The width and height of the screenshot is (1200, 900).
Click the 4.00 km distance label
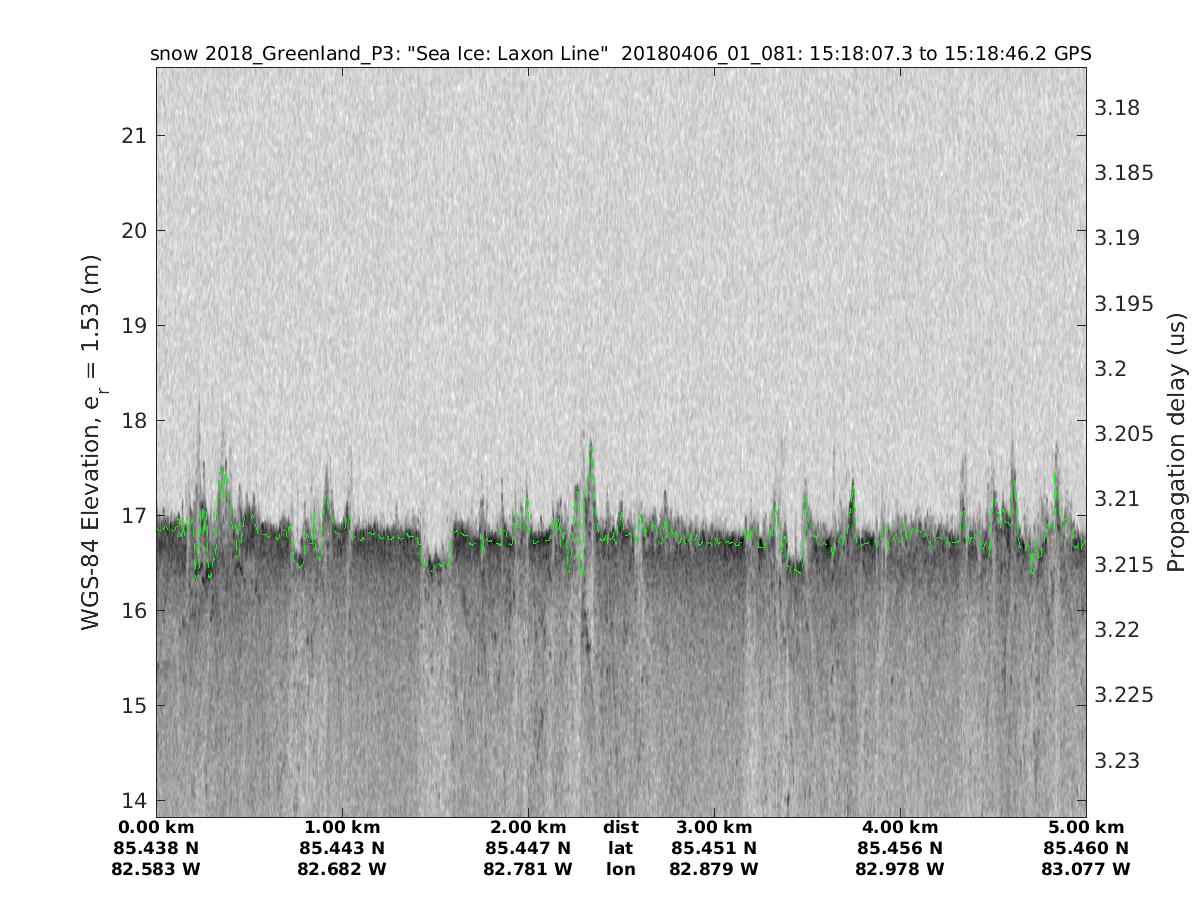(900, 828)
